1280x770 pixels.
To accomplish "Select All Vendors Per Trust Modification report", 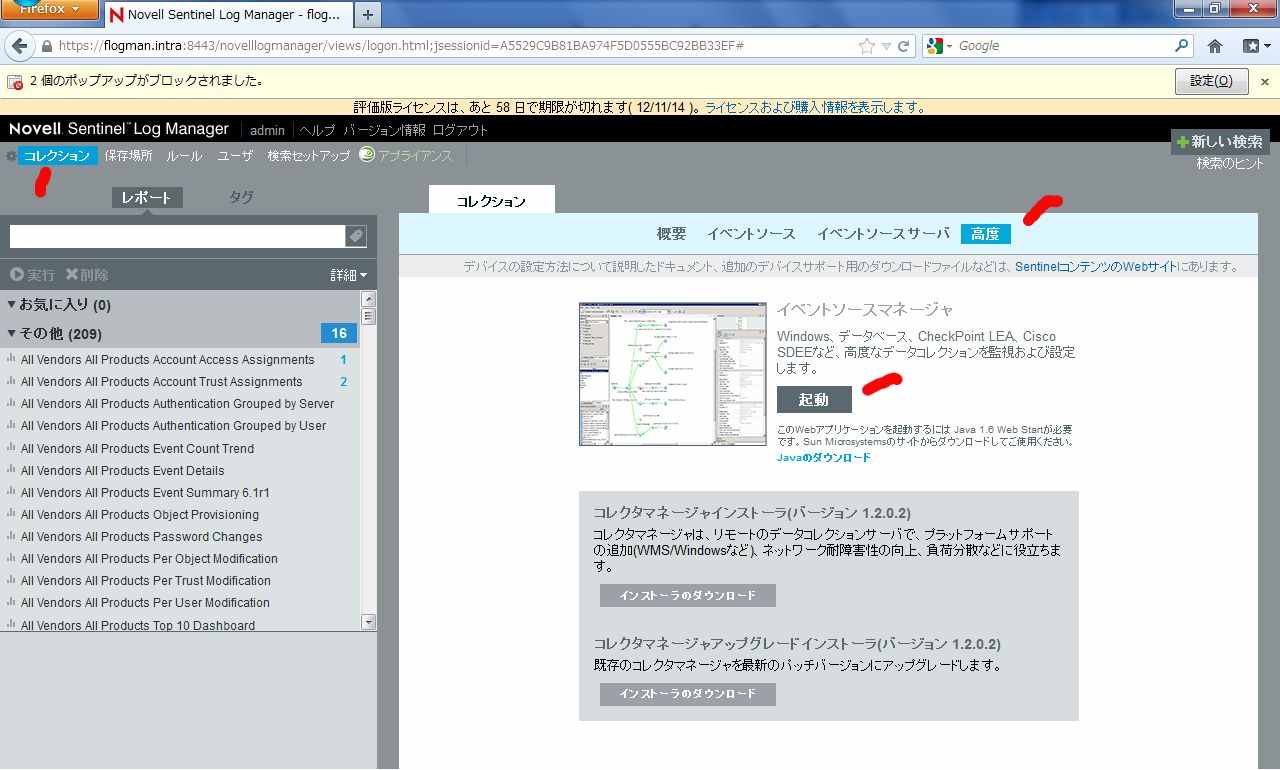I will (145, 581).
